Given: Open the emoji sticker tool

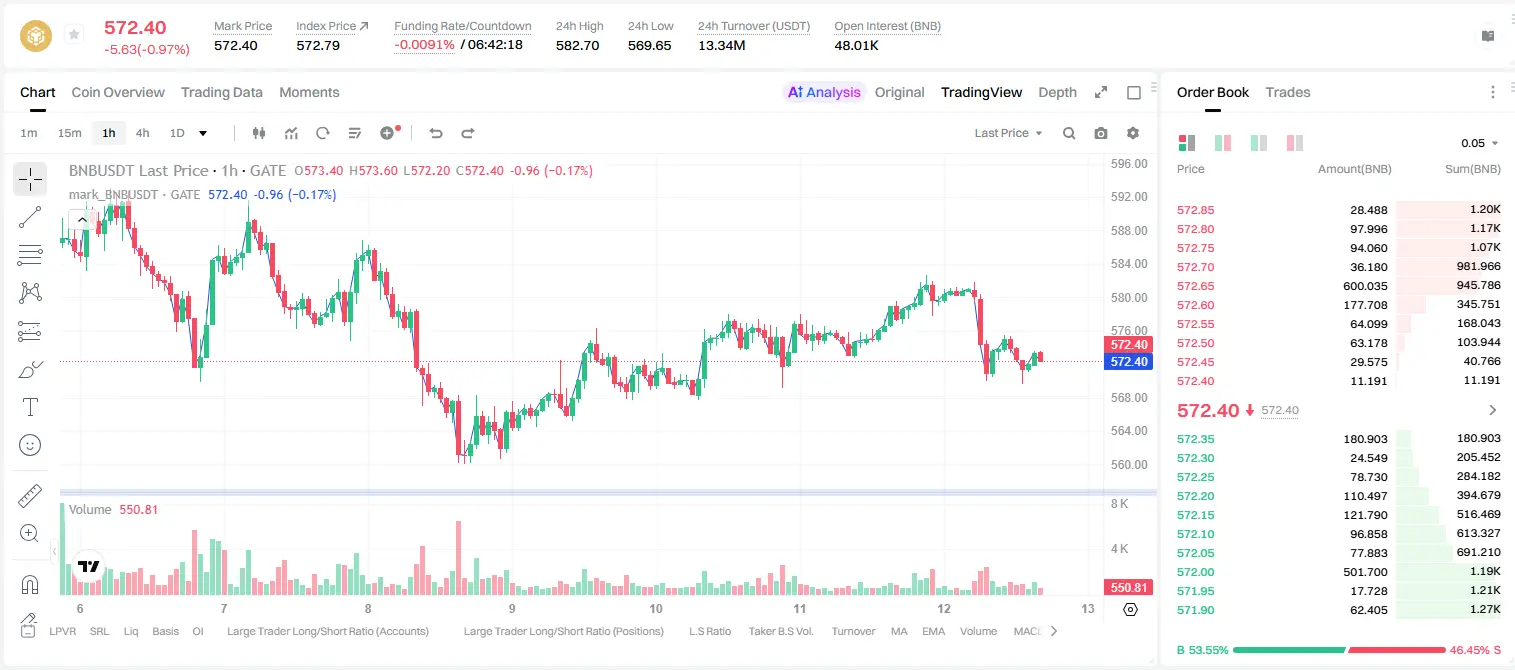Looking at the screenshot, I should tap(30, 445).
